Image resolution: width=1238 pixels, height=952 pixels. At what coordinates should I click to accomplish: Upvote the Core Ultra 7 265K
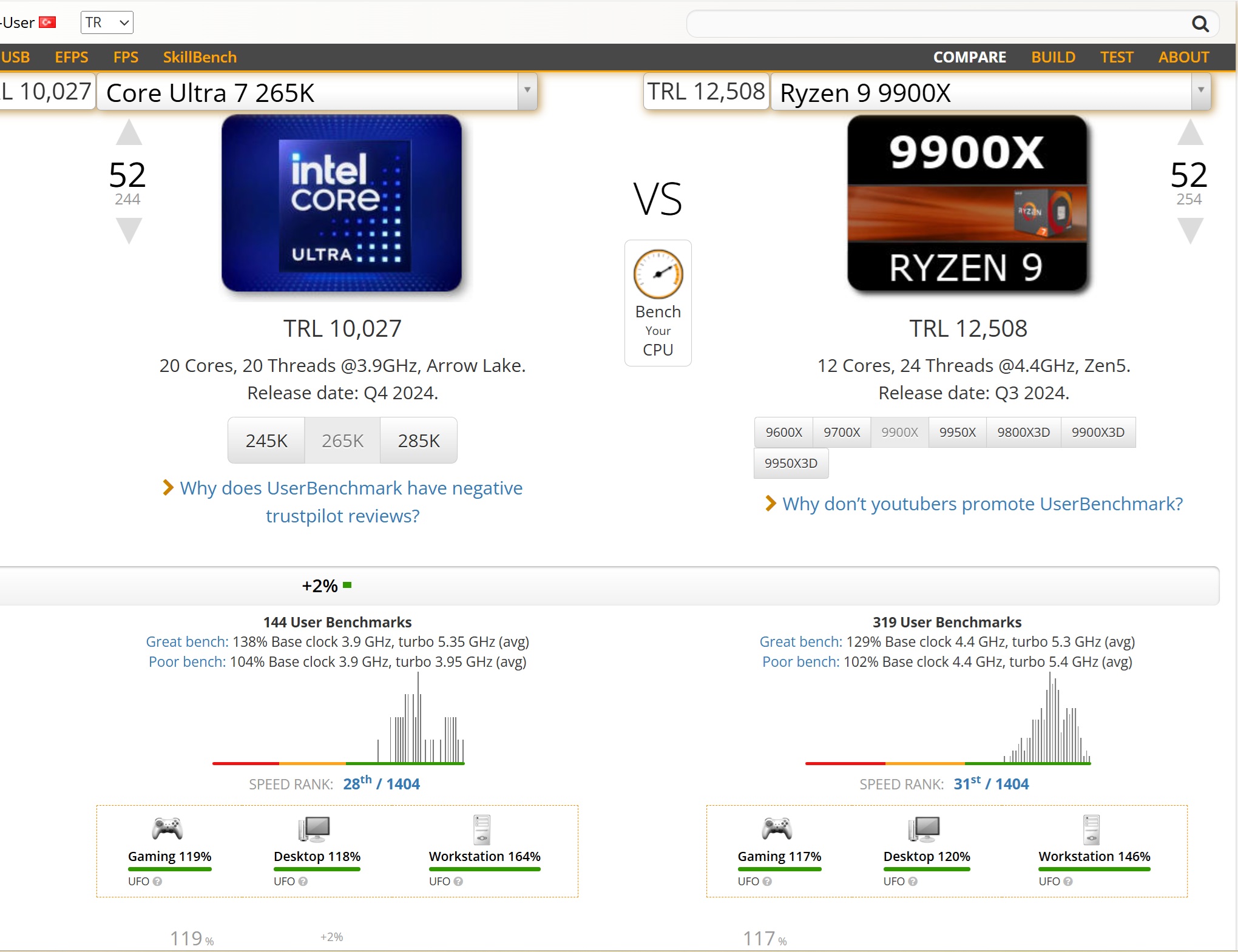129,132
